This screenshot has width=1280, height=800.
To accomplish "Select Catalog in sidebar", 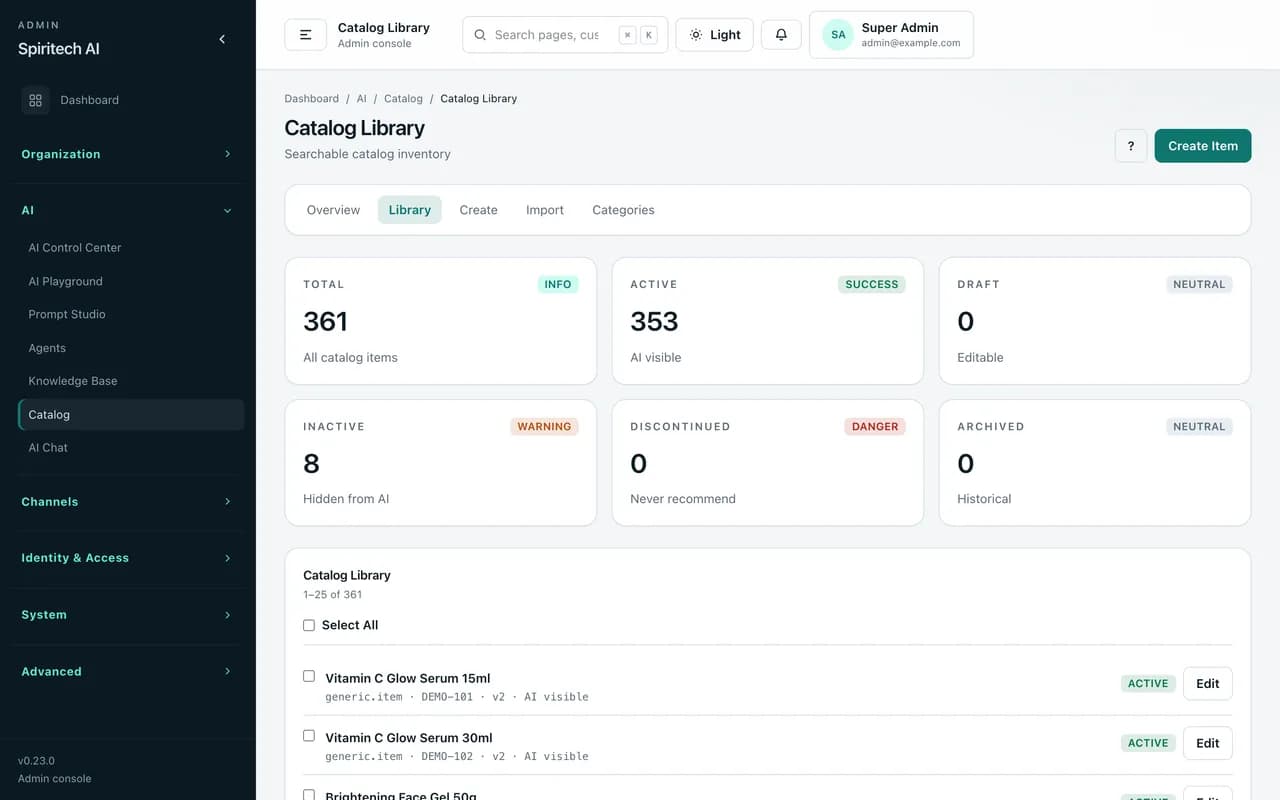I will pos(131,415).
